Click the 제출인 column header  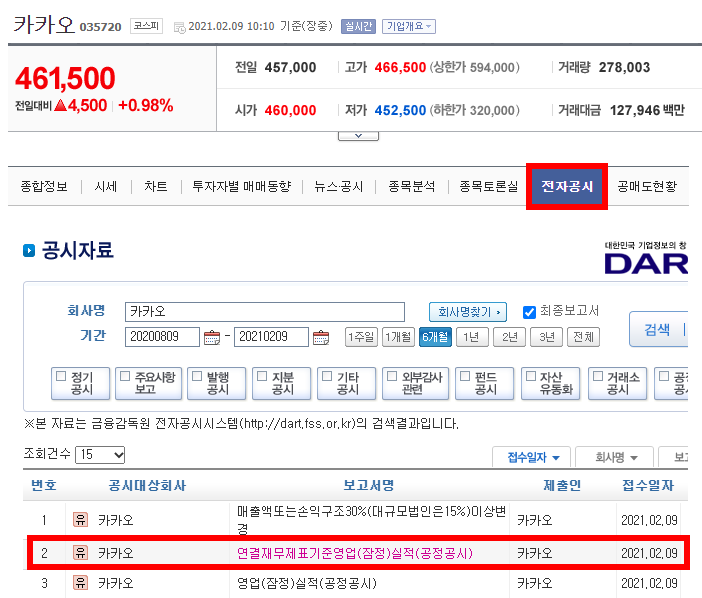point(562,485)
